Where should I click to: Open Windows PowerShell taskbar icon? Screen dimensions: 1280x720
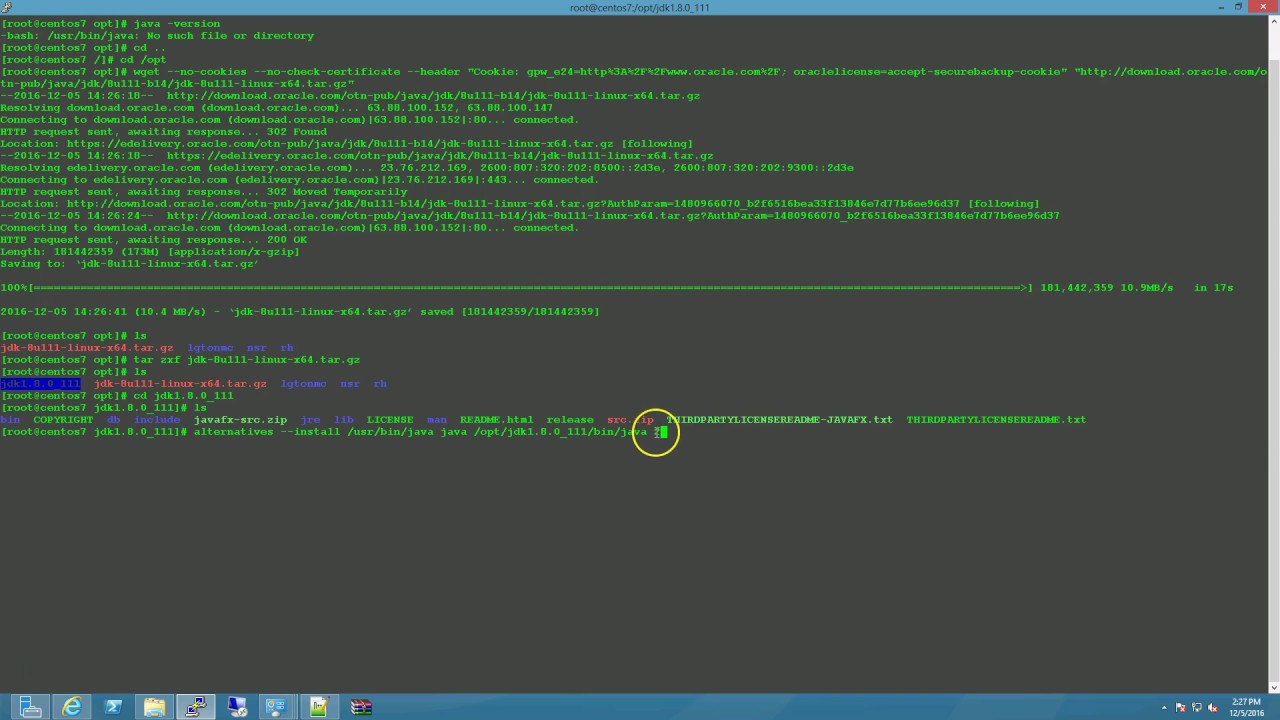pos(113,707)
